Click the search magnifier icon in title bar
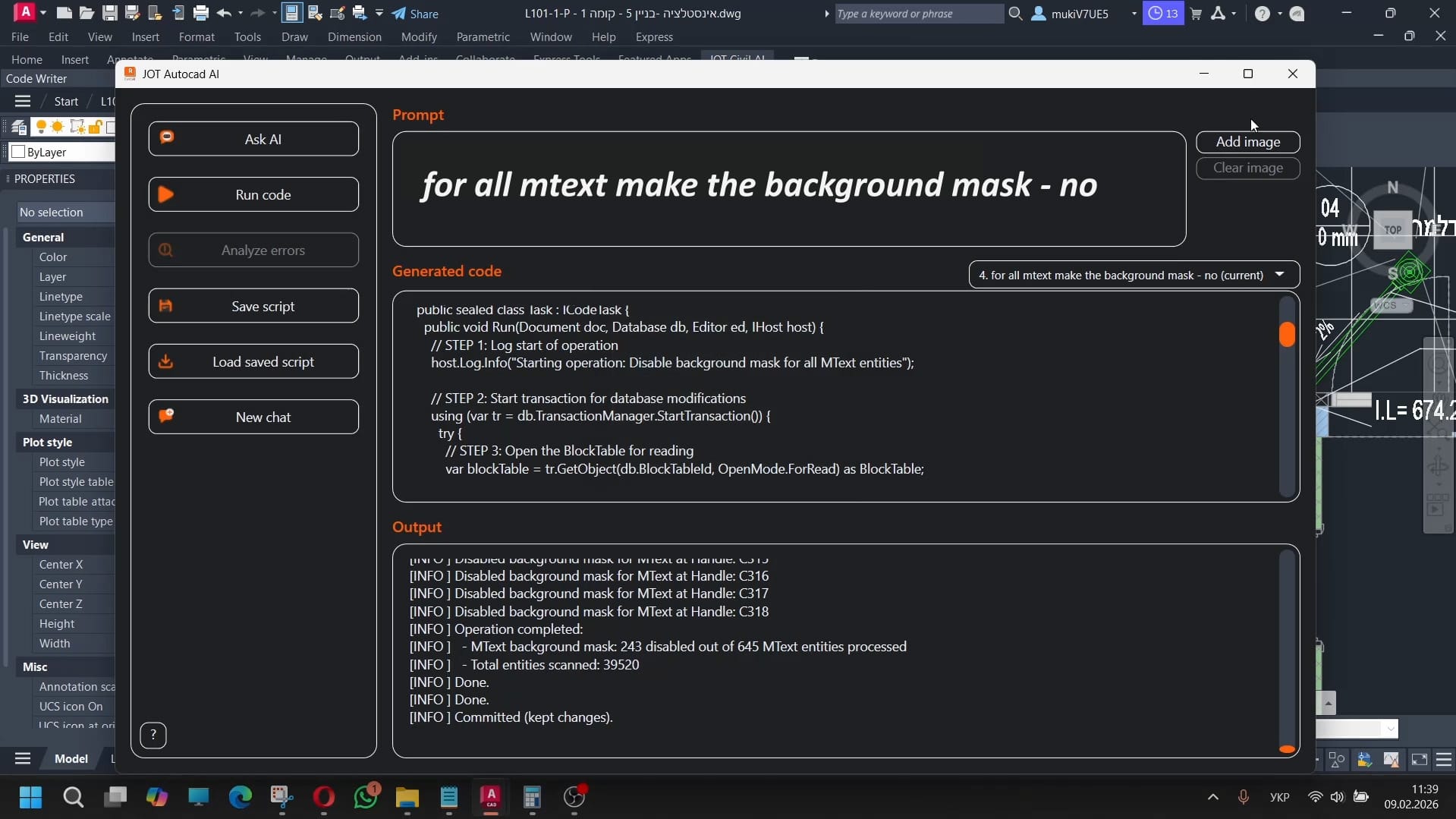The width and height of the screenshot is (1456, 819). point(1015,13)
